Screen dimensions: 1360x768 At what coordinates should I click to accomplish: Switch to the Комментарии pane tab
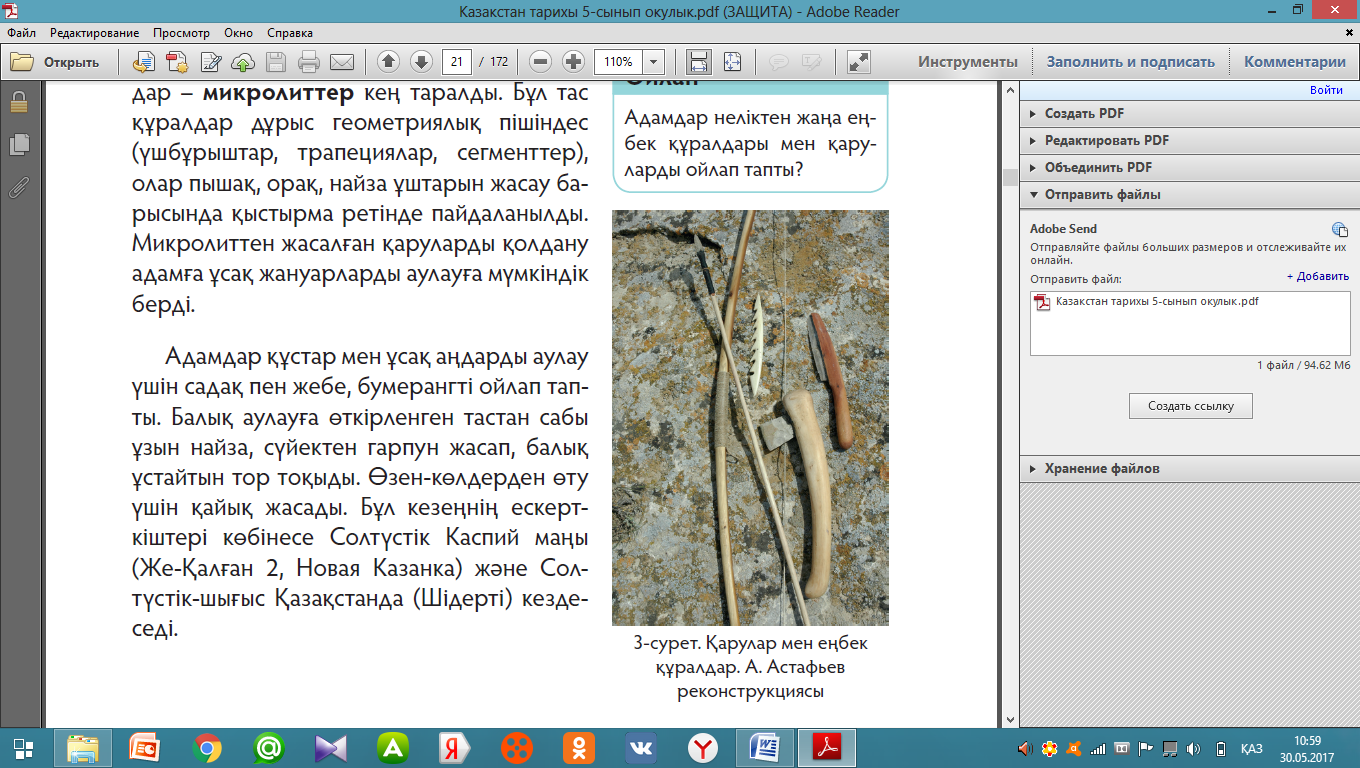click(x=1294, y=62)
